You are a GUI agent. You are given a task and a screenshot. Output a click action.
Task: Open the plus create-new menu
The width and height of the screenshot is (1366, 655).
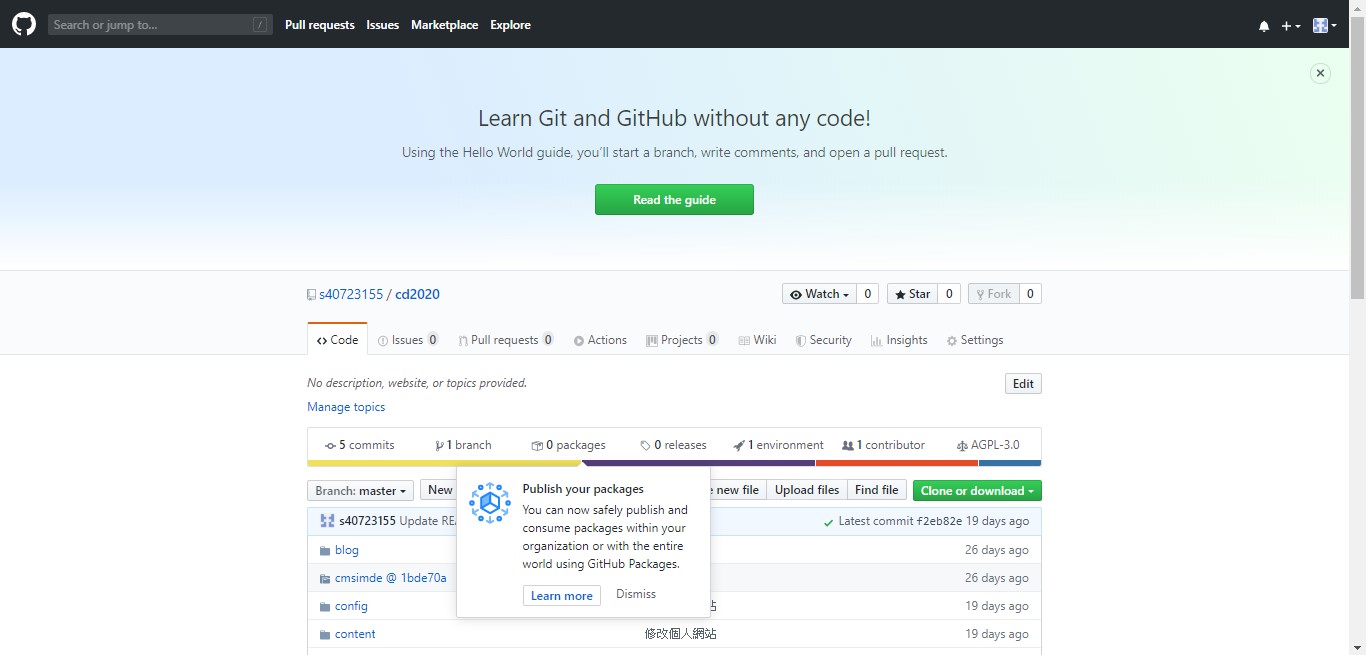coord(1291,26)
